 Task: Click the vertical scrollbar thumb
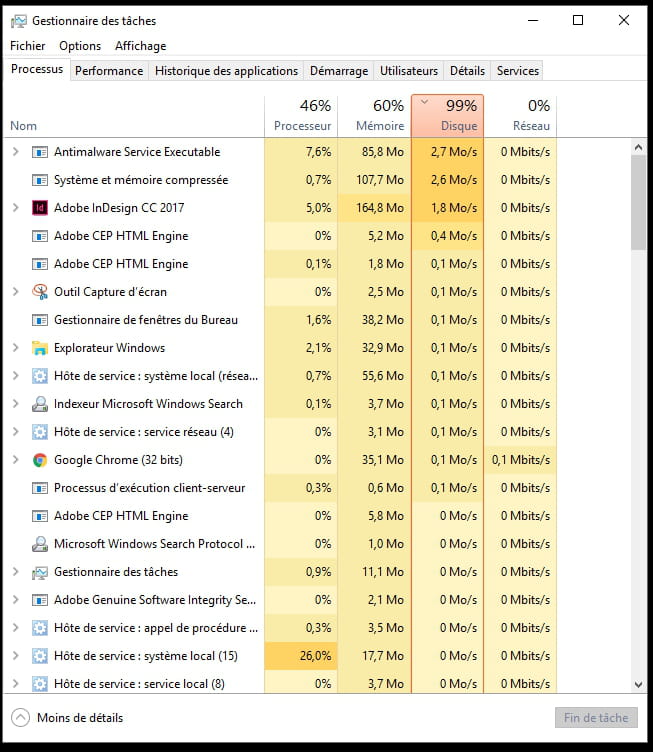(x=638, y=202)
